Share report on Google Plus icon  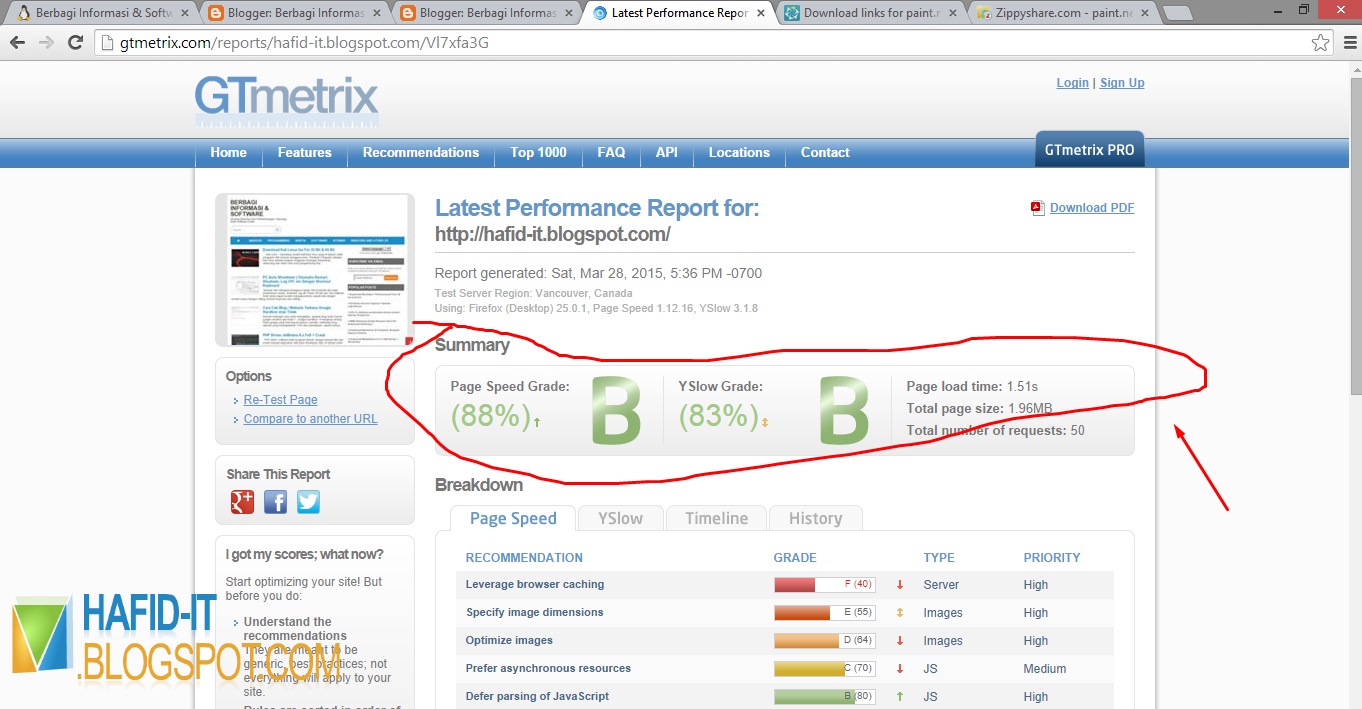[242, 501]
